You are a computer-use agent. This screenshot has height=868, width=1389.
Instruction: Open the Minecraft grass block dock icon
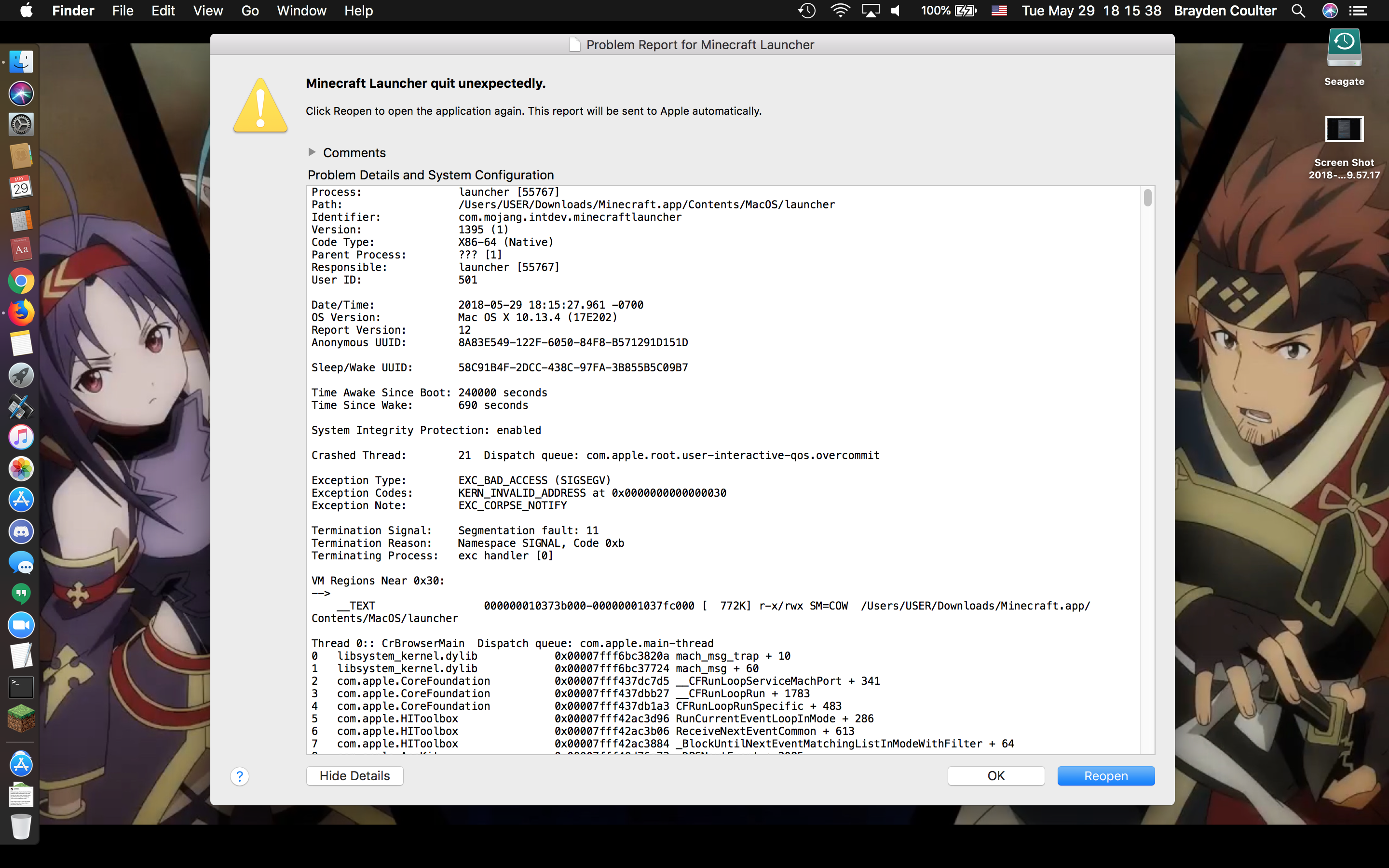tap(21, 718)
